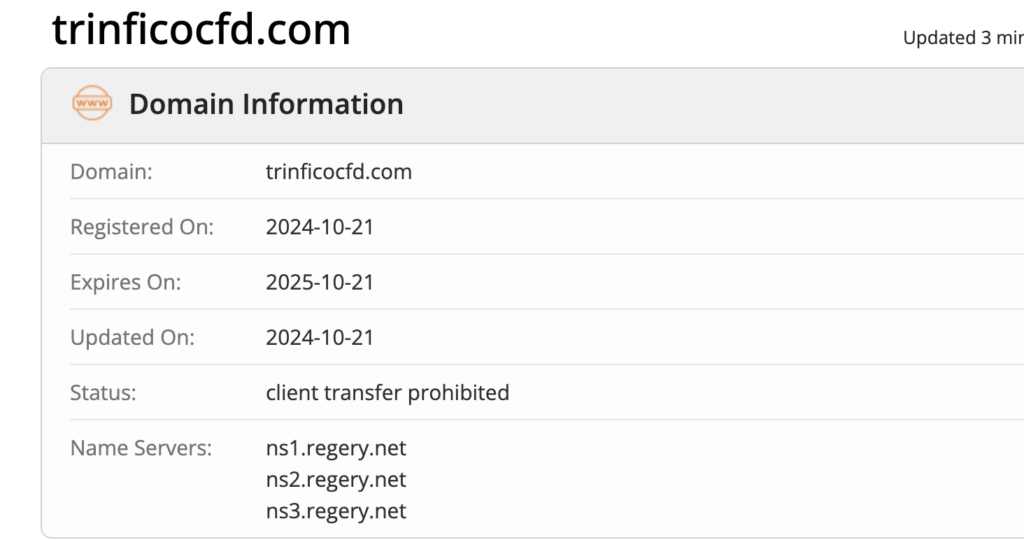Click the Expires On date 2025-10-21
1024x540 pixels.
click(x=319, y=282)
